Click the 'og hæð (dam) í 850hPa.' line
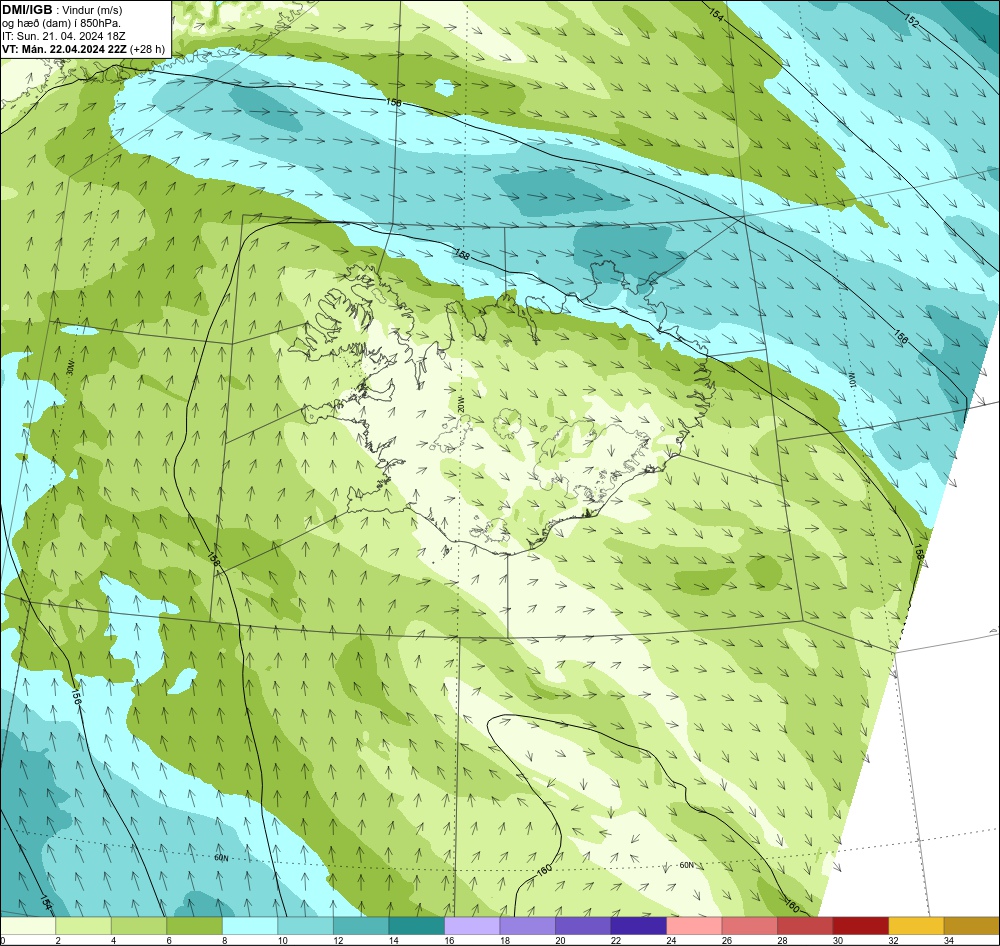Image resolution: width=1000 pixels, height=946 pixels. [62, 23]
